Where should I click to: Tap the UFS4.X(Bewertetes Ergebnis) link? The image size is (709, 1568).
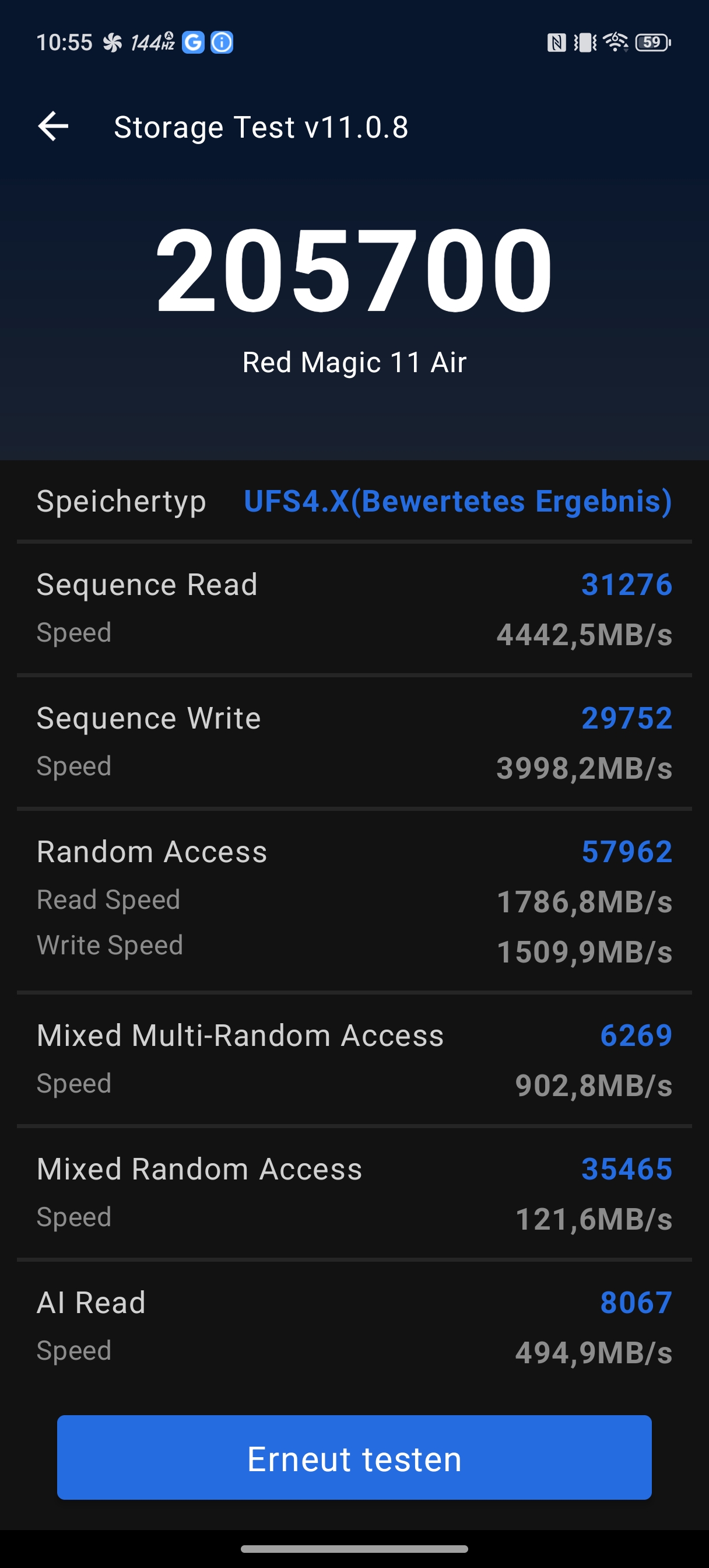click(458, 502)
